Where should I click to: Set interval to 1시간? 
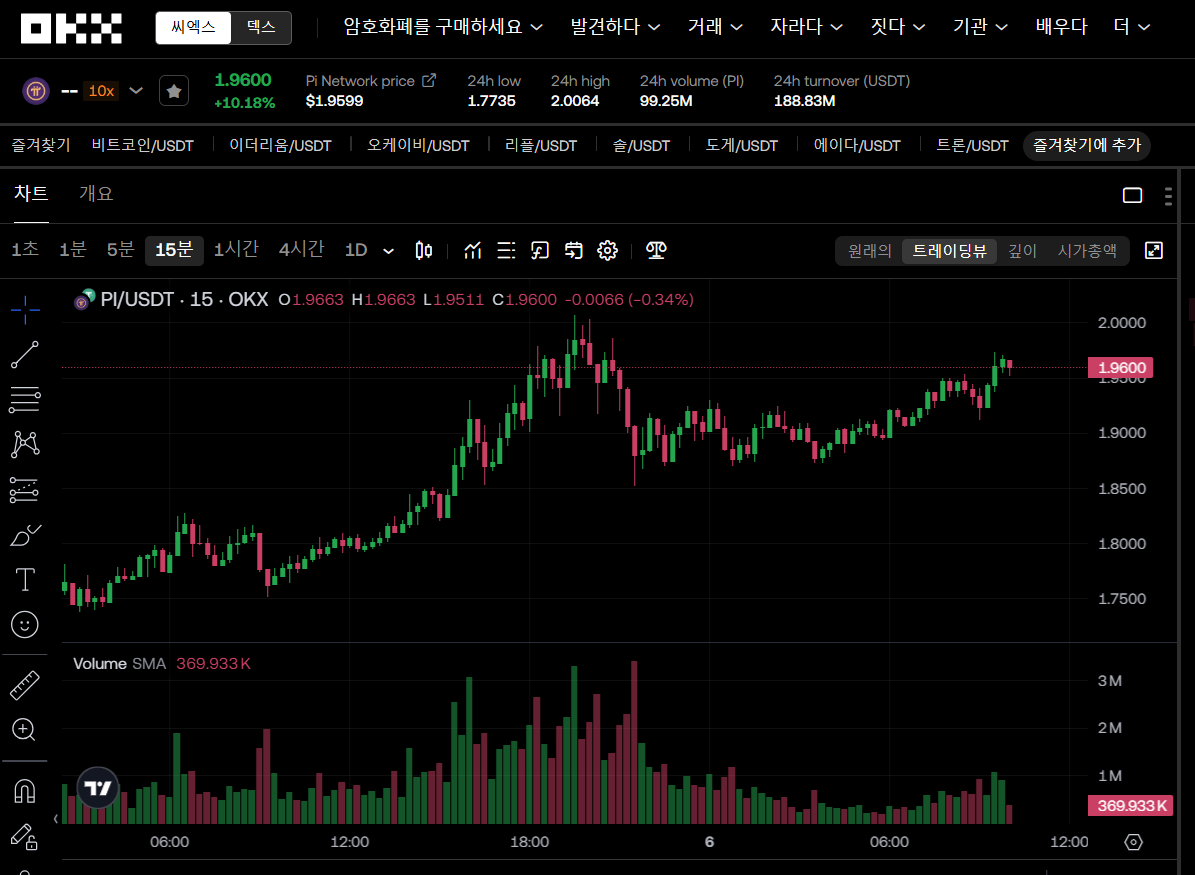pos(236,249)
